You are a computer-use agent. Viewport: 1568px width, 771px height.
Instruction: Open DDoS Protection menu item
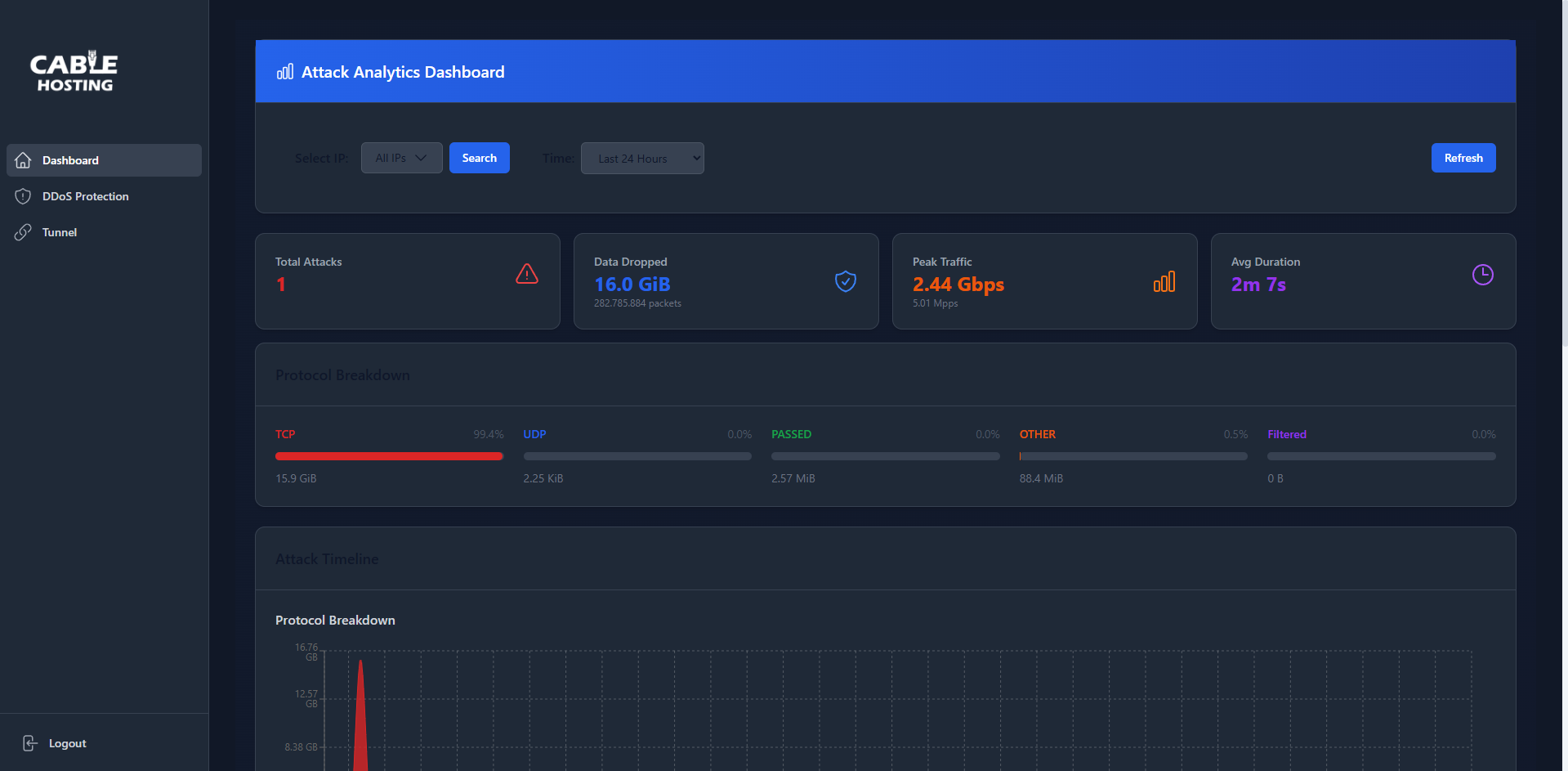pyautogui.click(x=104, y=196)
